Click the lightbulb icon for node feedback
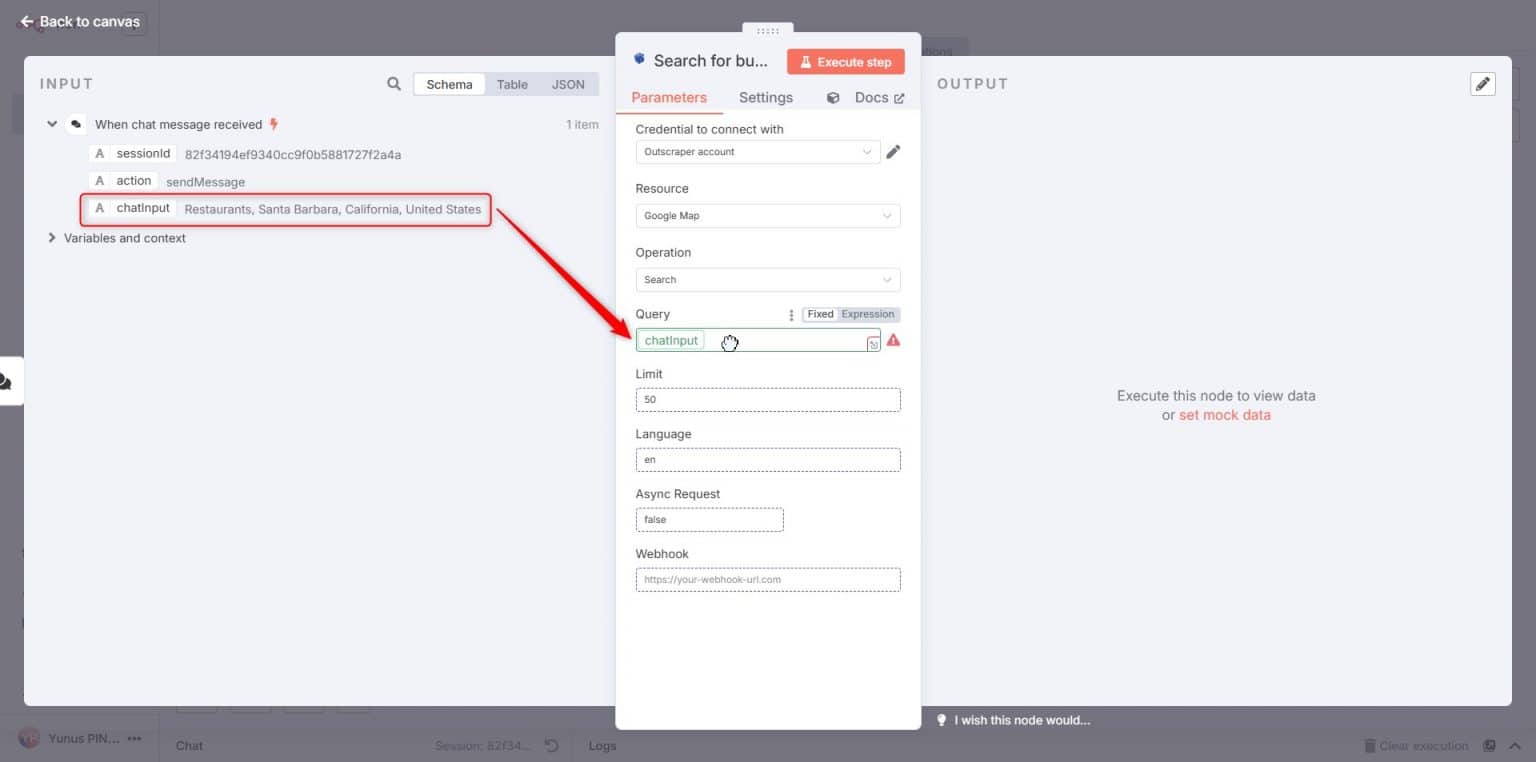The height and width of the screenshot is (762, 1536). [x=941, y=719]
